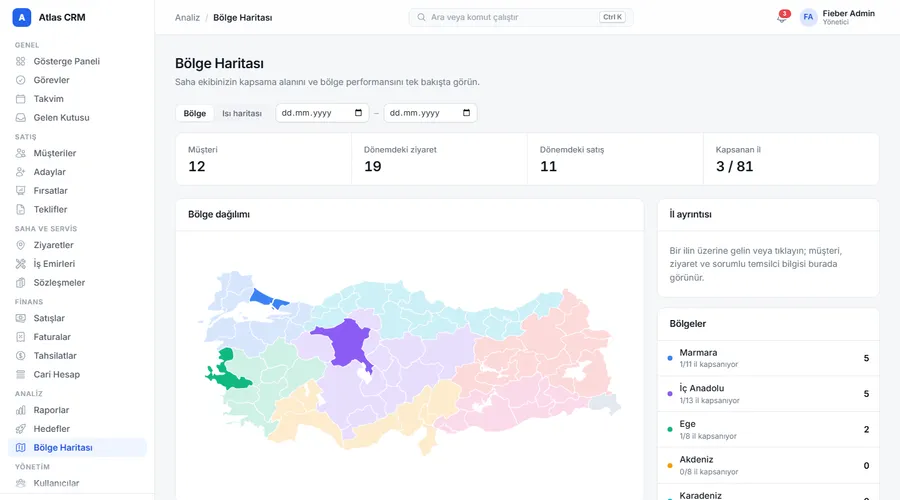Switch to Isı haritası mode
Viewport: 900px width, 500px height.
pos(242,113)
